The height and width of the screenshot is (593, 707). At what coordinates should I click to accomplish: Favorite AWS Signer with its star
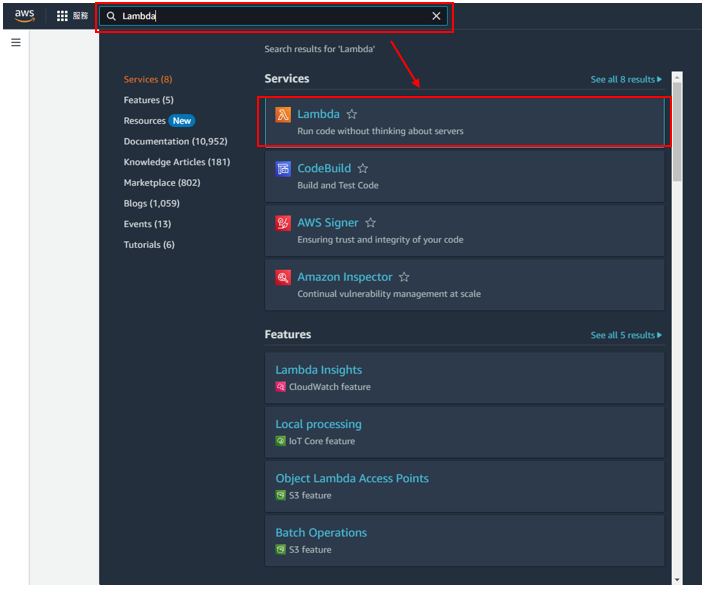(370, 223)
